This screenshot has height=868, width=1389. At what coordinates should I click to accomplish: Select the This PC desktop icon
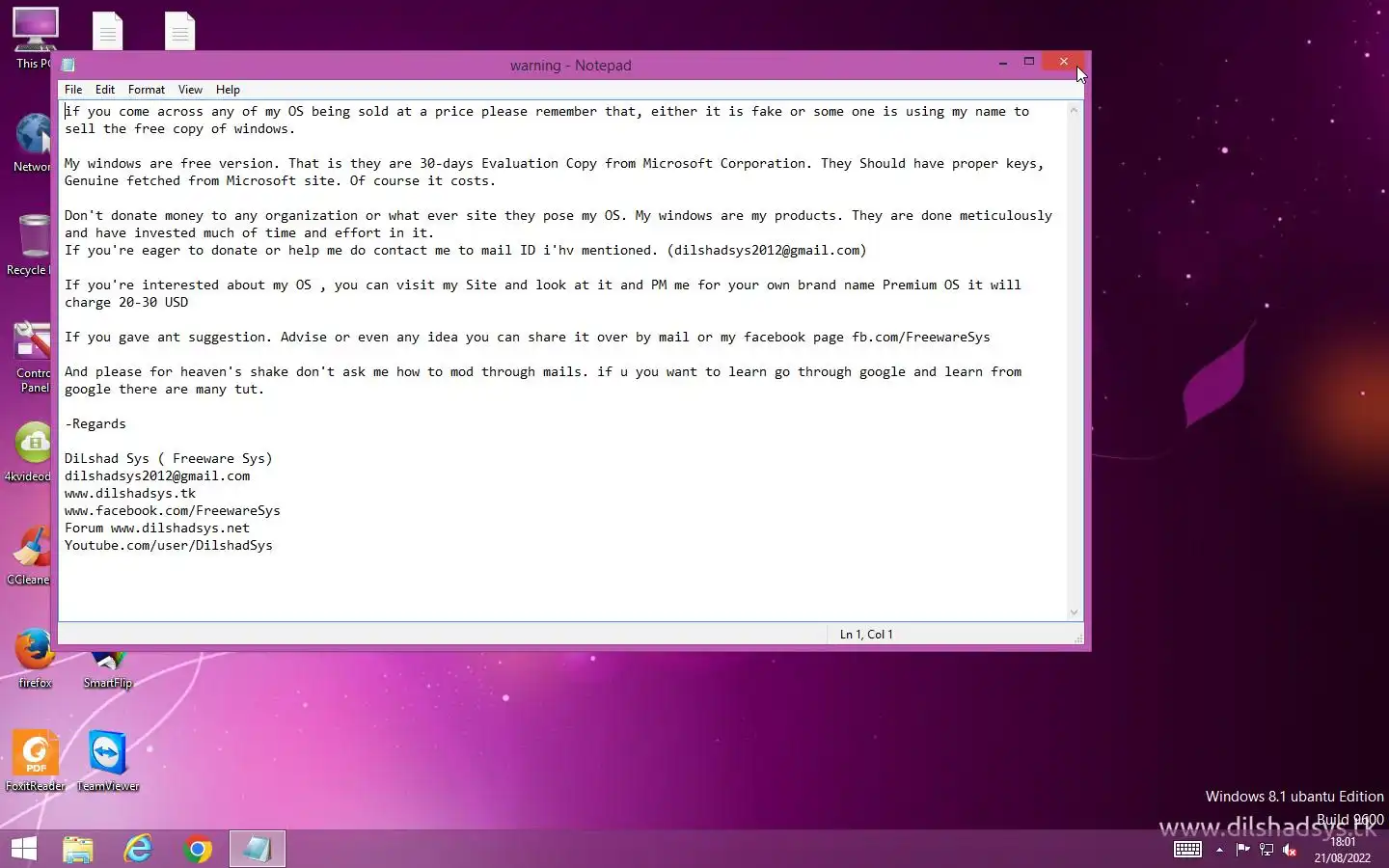[x=35, y=39]
